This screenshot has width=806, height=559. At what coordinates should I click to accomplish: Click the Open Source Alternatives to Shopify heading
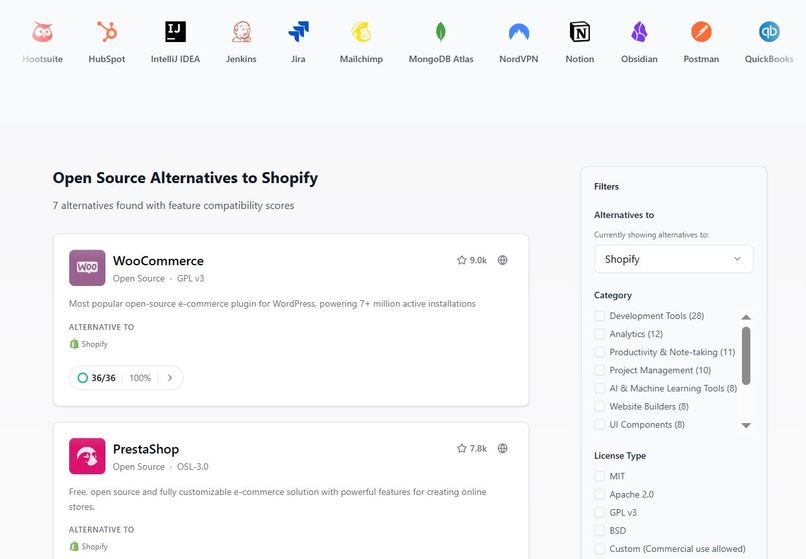click(x=185, y=178)
